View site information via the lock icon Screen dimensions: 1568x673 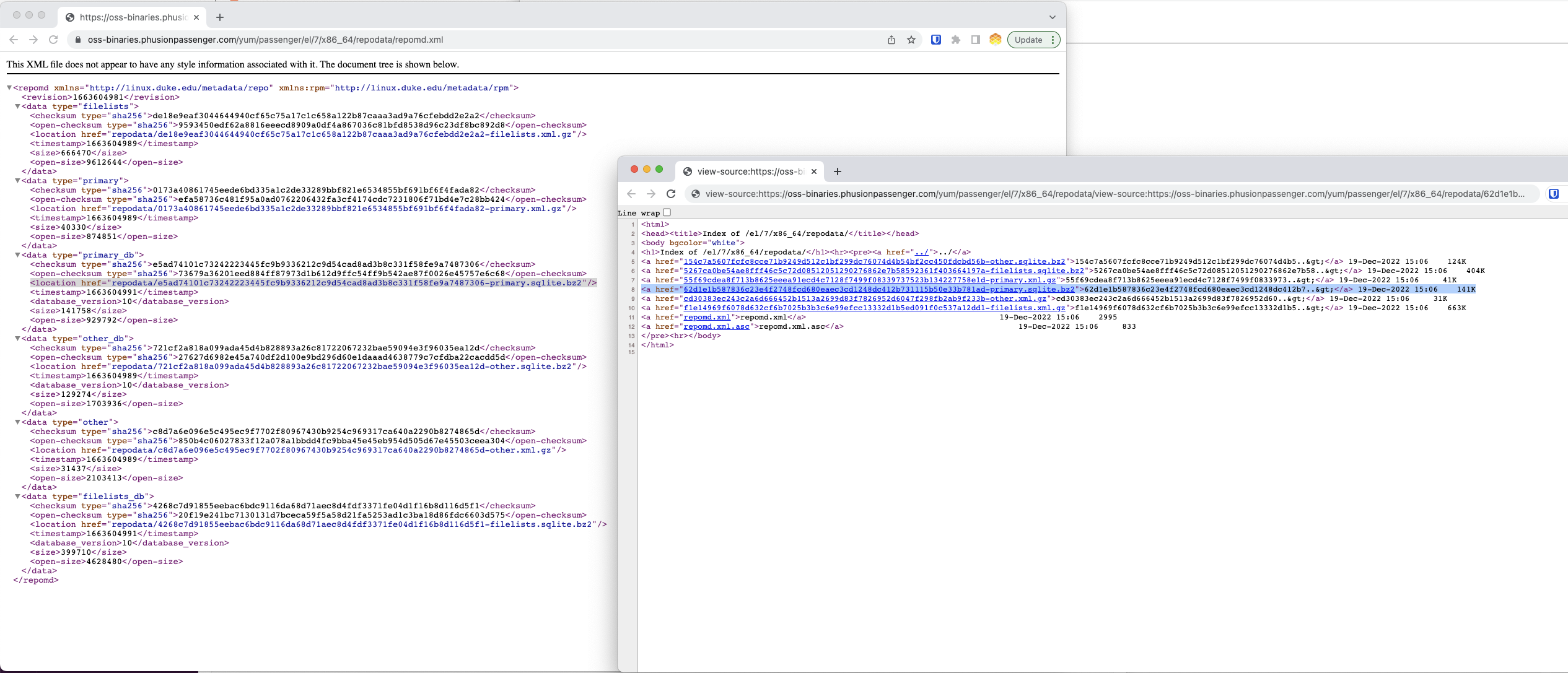pyautogui.click(x=78, y=39)
